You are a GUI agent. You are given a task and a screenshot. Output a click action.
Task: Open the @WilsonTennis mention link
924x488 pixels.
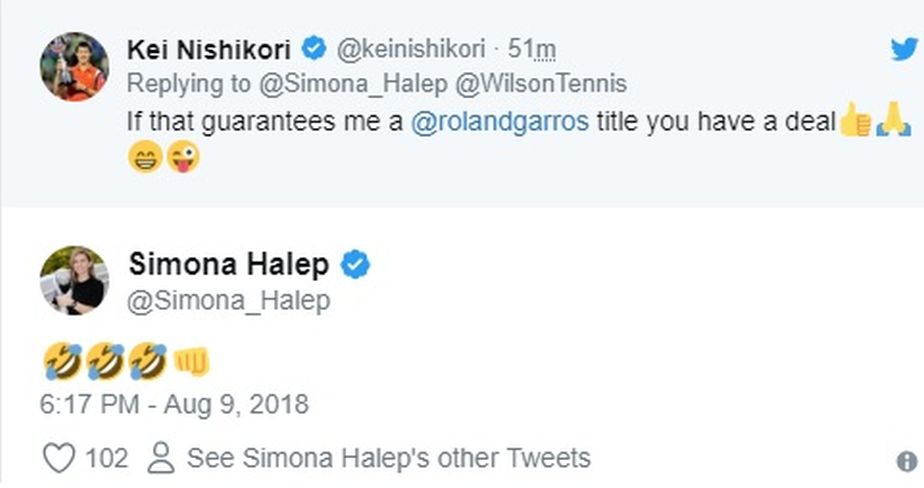541,84
